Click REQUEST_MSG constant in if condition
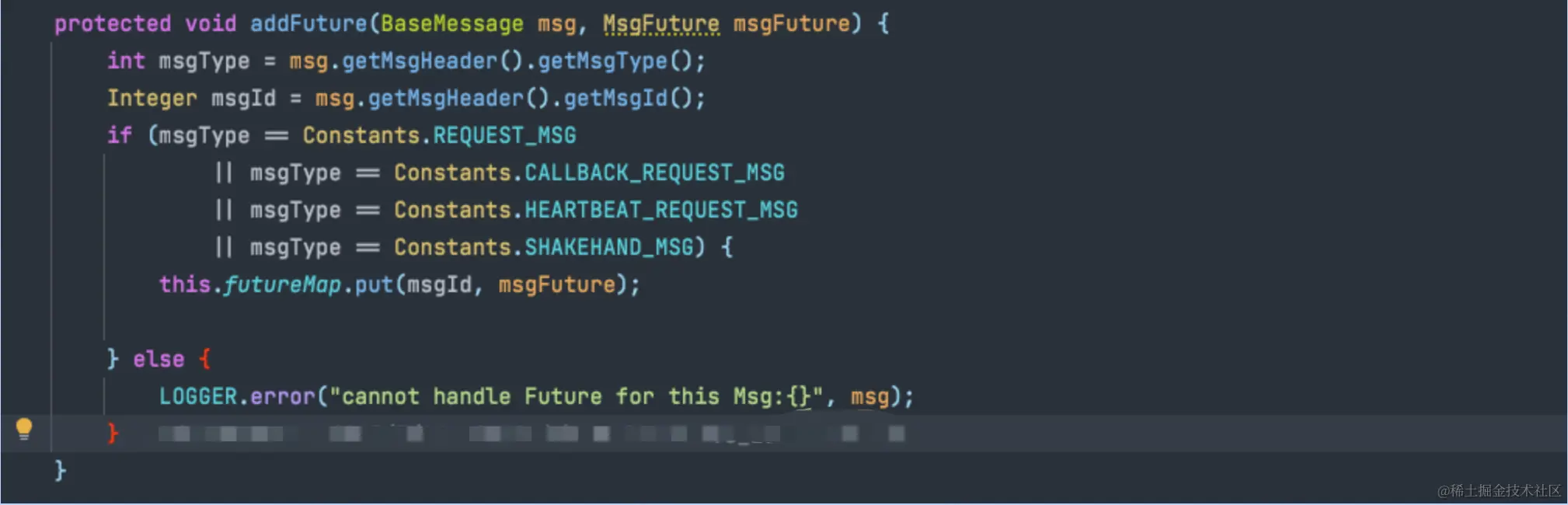The height and width of the screenshot is (505, 1568). pyautogui.click(x=504, y=135)
